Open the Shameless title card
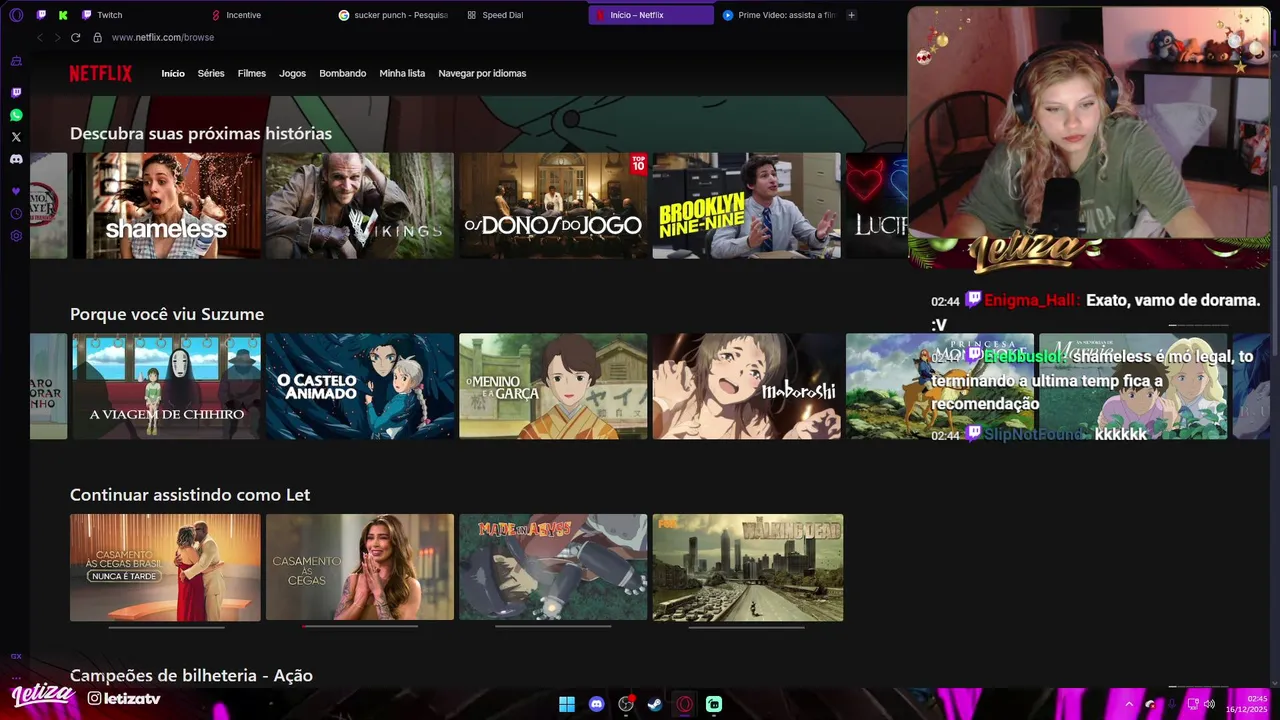This screenshot has height=720, width=1280. tap(166, 206)
